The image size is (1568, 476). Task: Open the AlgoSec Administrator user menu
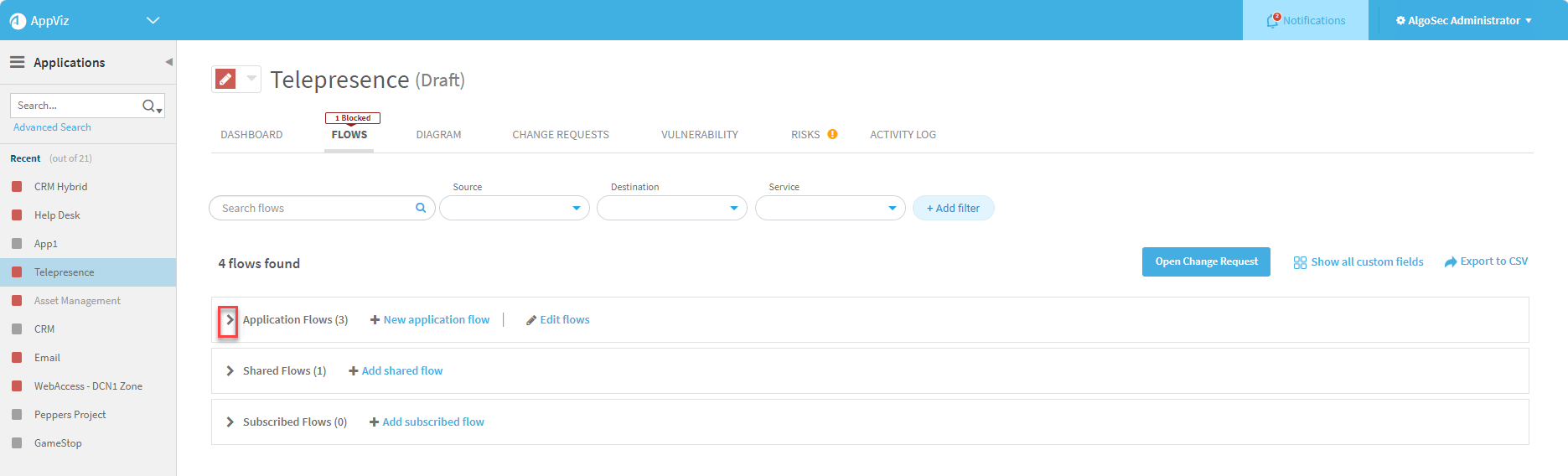coord(1463,21)
